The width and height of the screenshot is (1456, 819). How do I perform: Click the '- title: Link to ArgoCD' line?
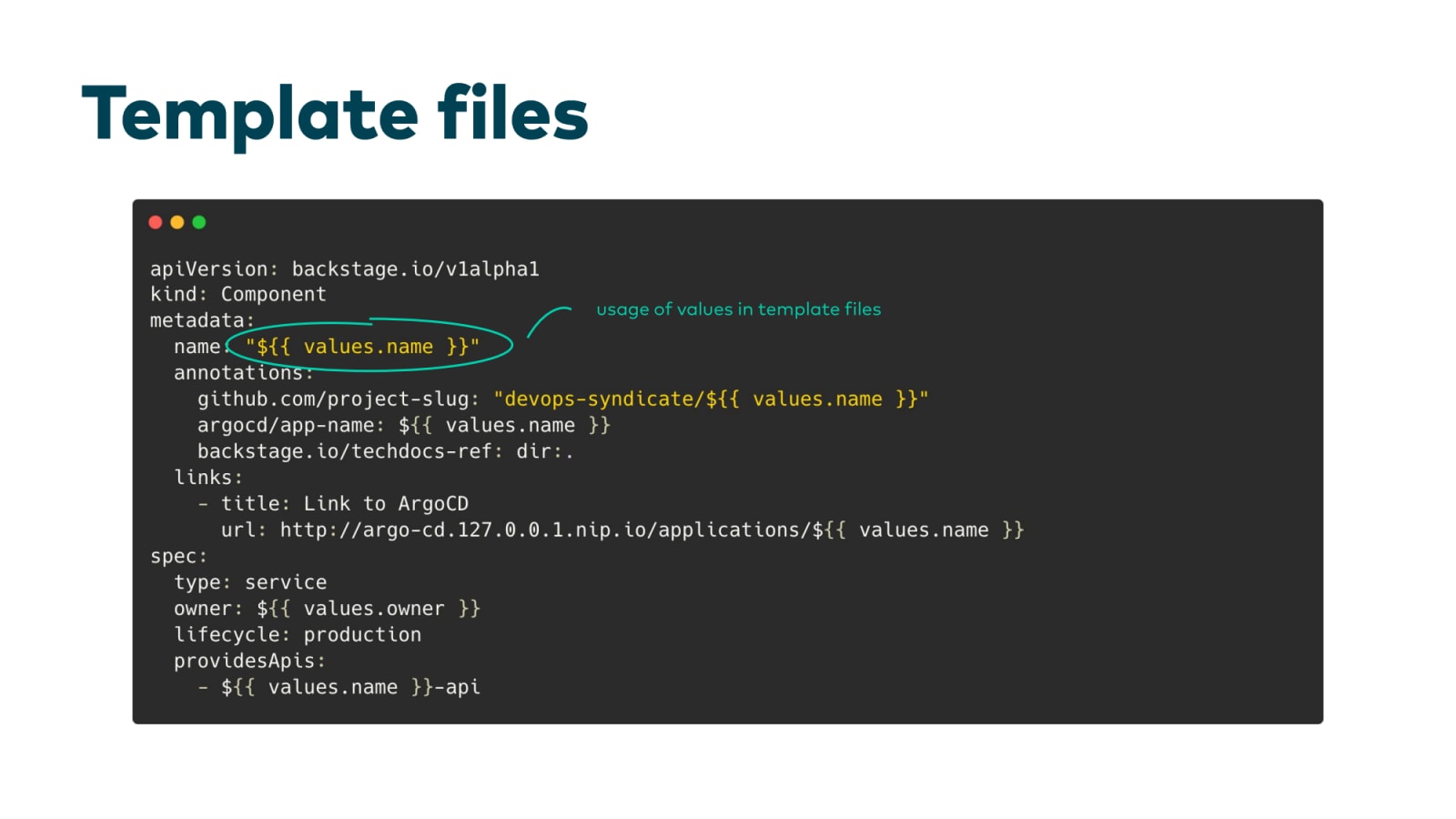(333, 504)
